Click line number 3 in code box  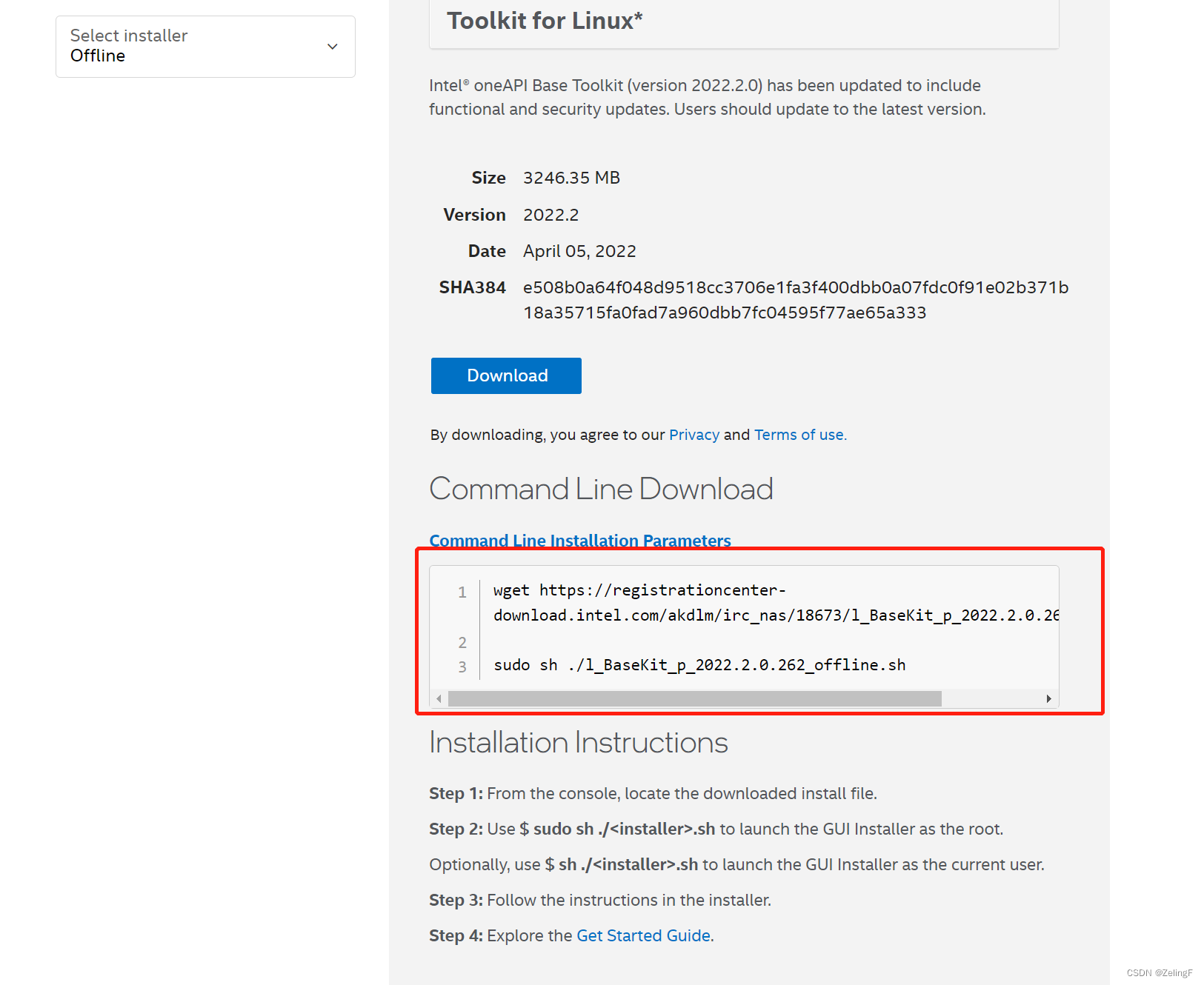(462, 667)
